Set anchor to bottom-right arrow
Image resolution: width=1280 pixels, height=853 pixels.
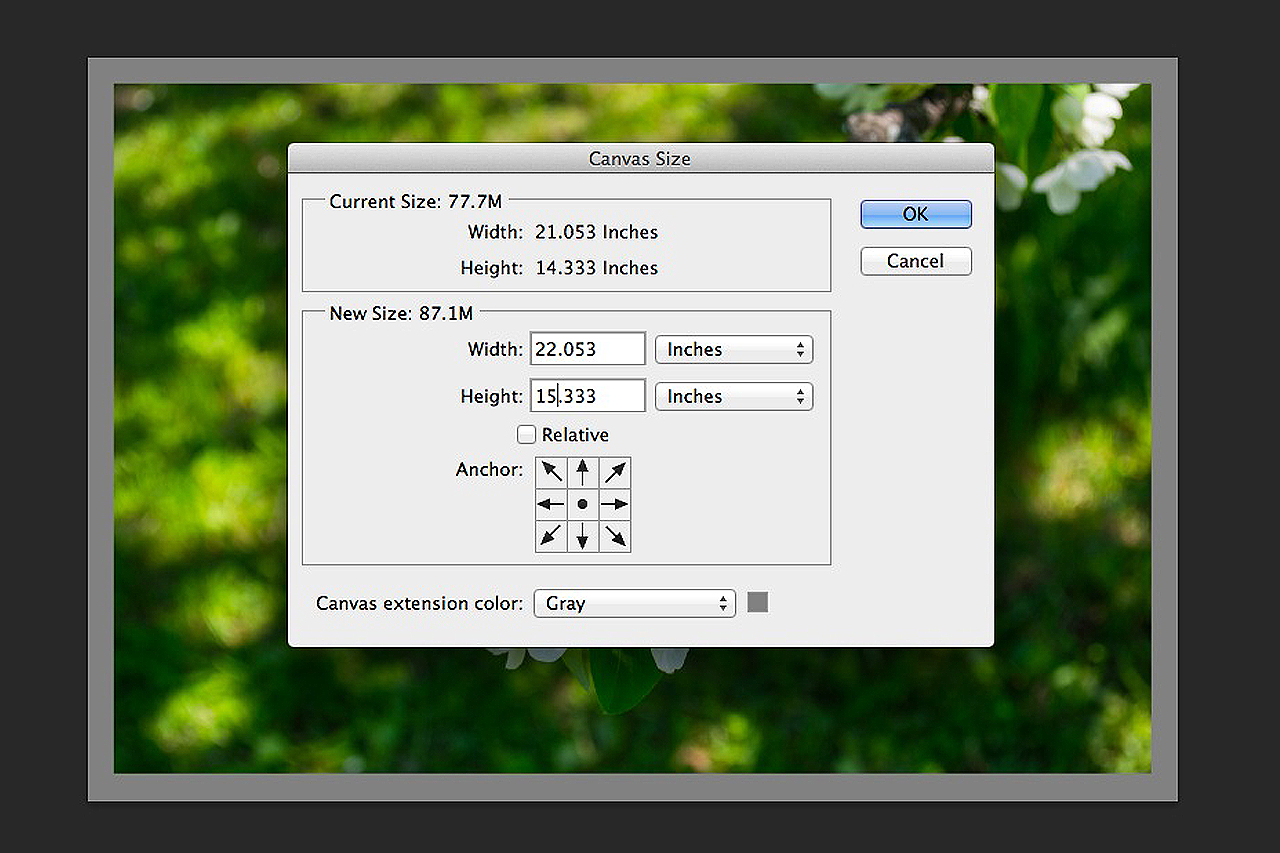point(615,536)
